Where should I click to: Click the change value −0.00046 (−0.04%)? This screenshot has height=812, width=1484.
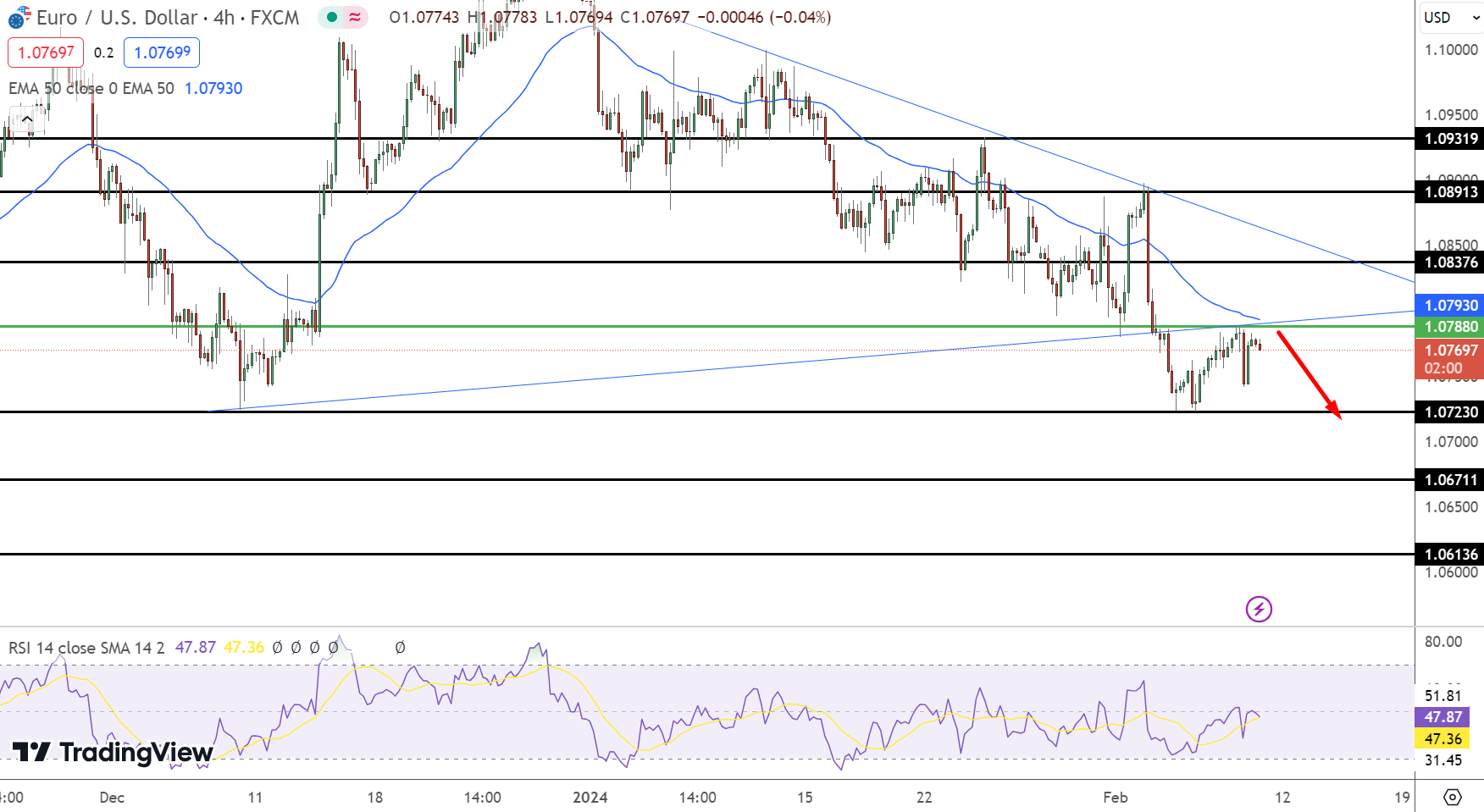tap(764, 17)
